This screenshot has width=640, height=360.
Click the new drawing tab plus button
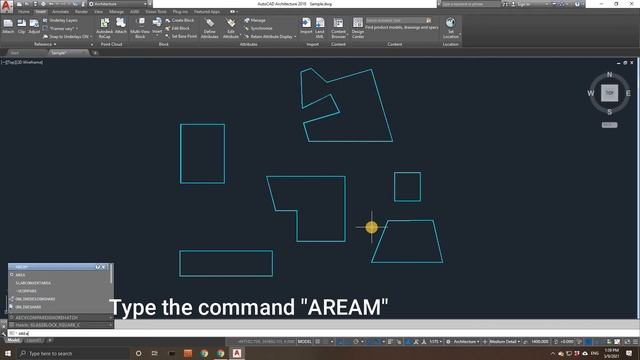[x=95, y=53]
